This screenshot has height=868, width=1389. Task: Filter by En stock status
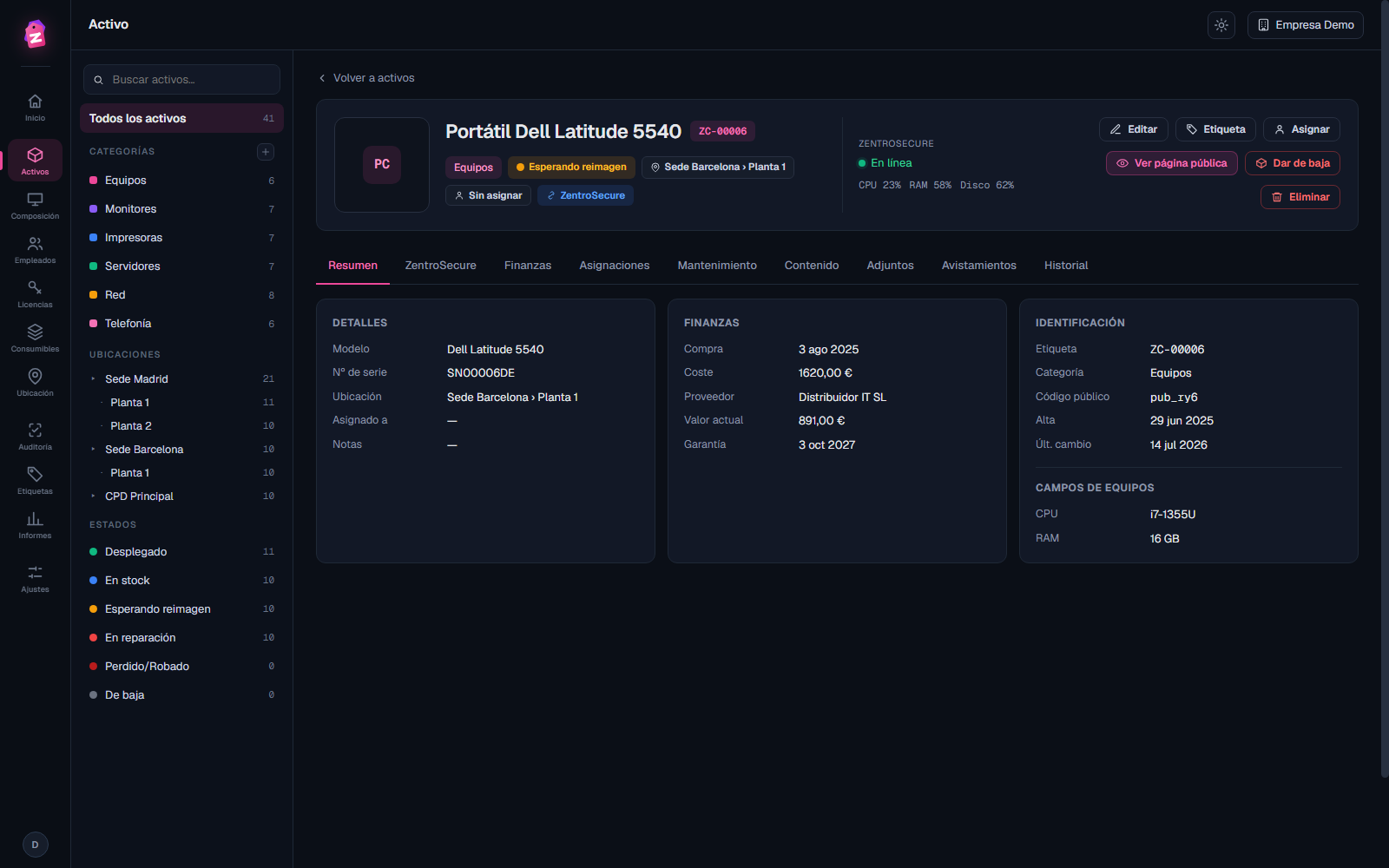(181, 581)
